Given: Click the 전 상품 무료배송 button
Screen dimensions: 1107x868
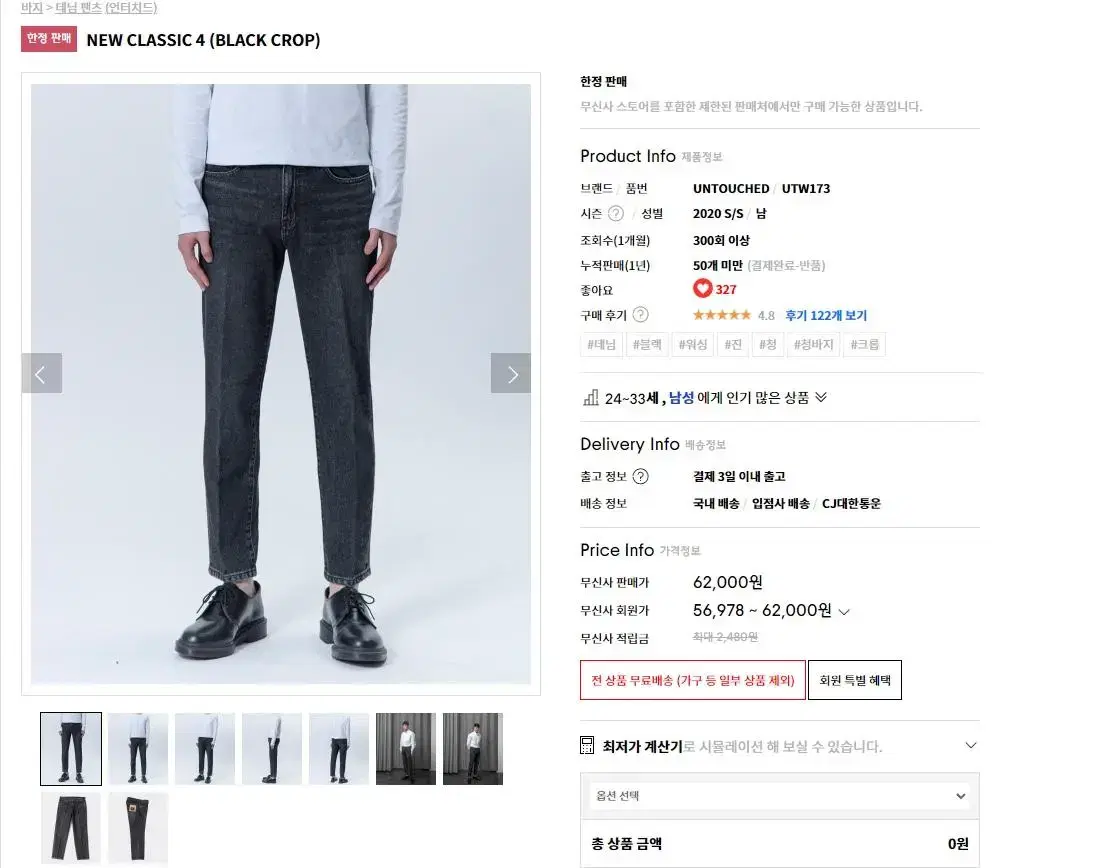Looking at the screenshot, I should point(693,680).
